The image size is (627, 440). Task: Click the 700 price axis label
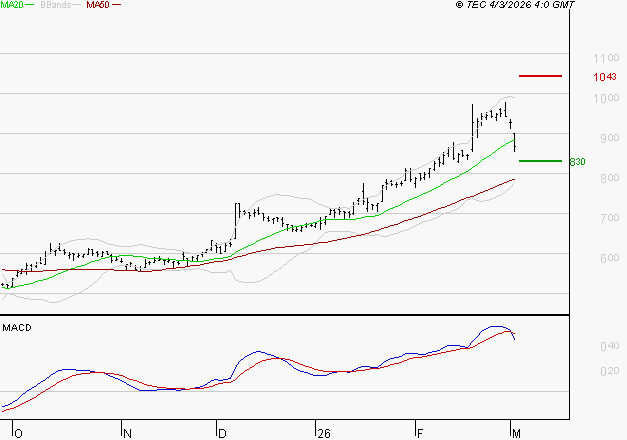click(x=609, y=218)
